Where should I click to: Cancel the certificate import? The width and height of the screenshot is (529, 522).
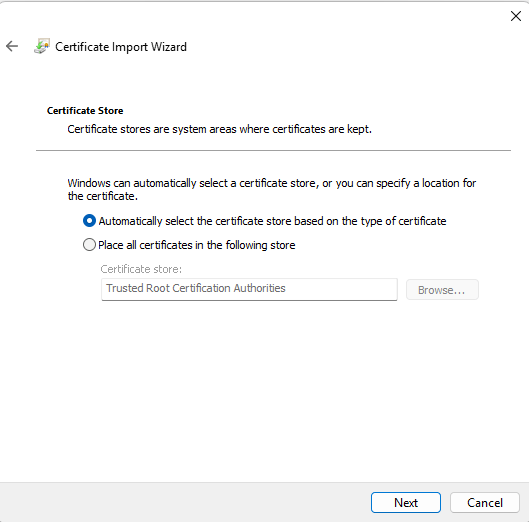(485, 502)
